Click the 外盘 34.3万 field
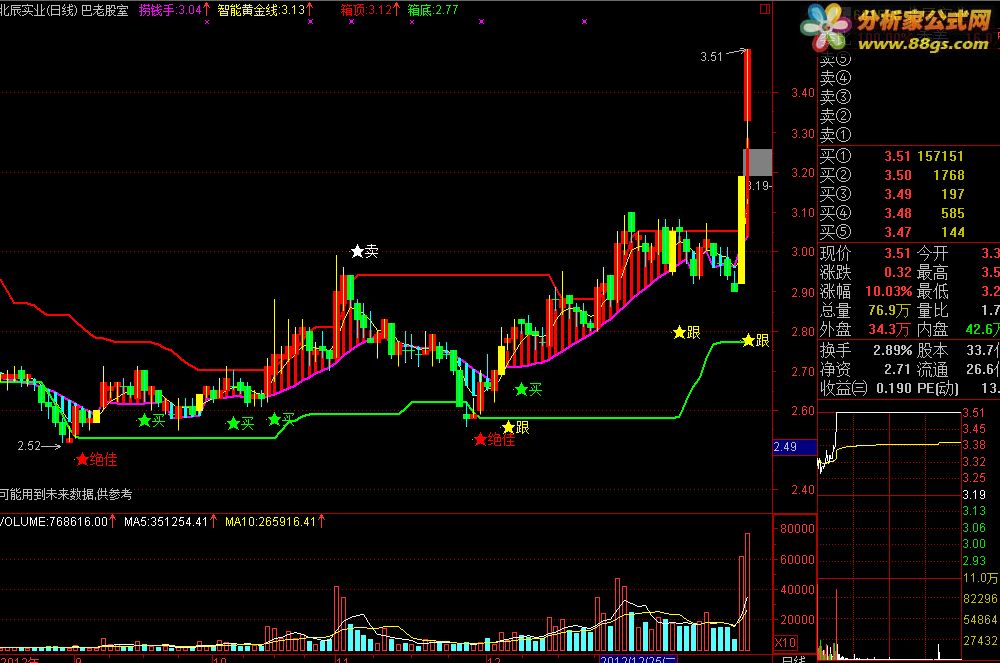 pyautogui.click(x=865, y=330)
